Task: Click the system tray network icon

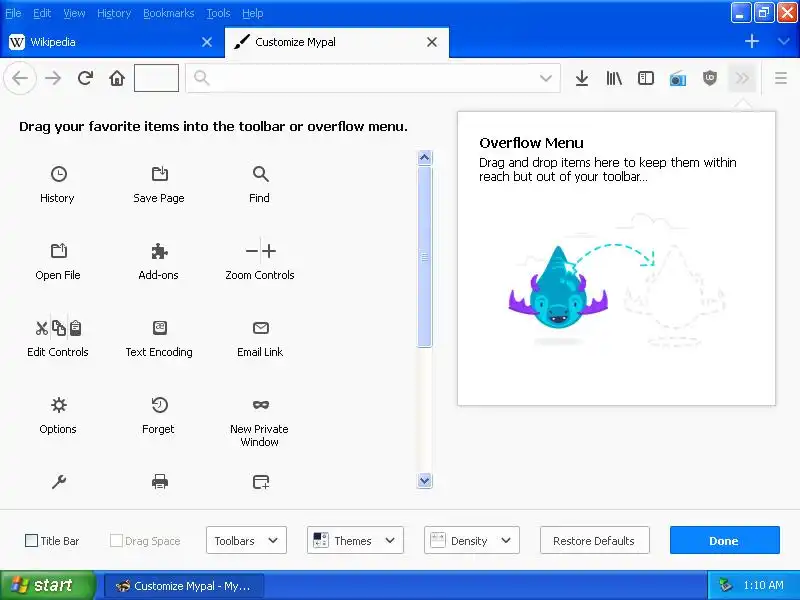Action: [725, 585]
